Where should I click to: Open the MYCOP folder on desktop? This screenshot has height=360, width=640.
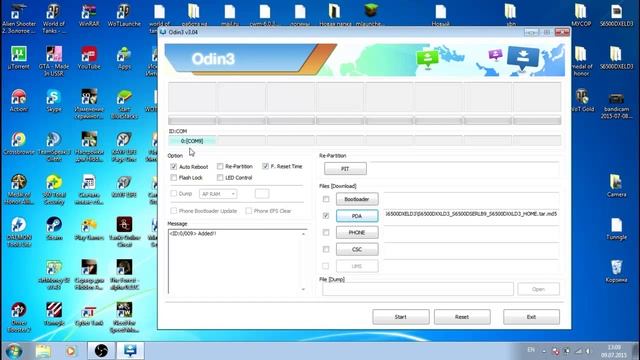tap(581, 16)
